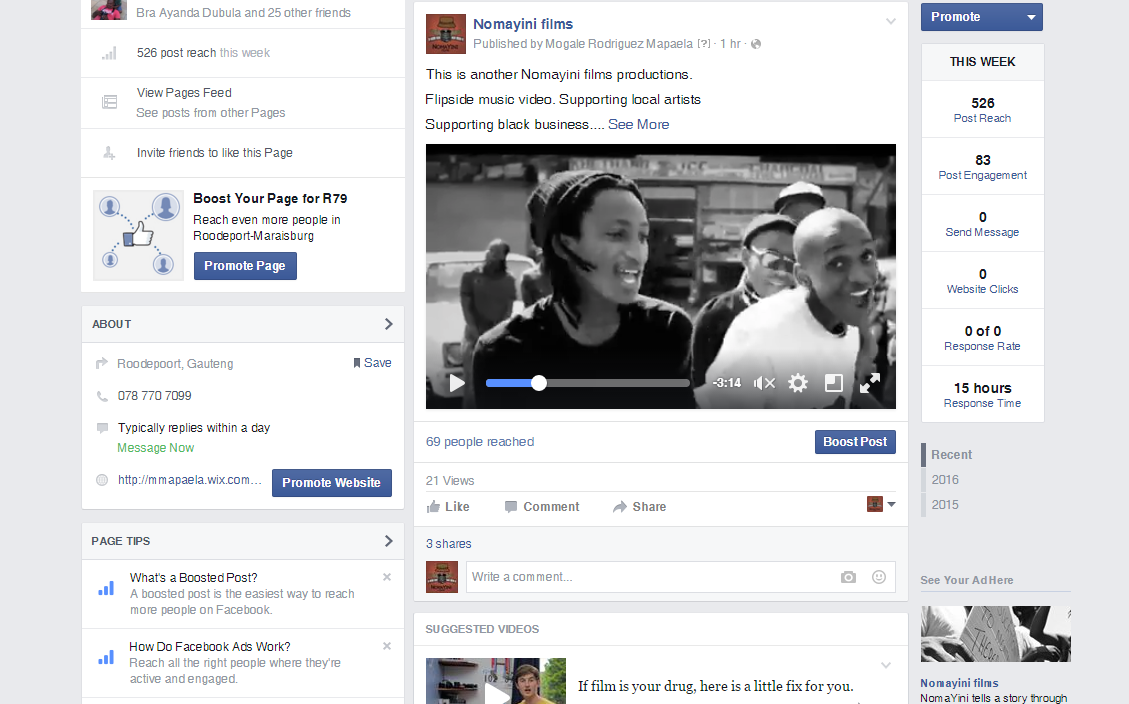1129x704 pixels.
Task: Open the mmapaela.wix.com website link
Action: (x=189, y=480)
